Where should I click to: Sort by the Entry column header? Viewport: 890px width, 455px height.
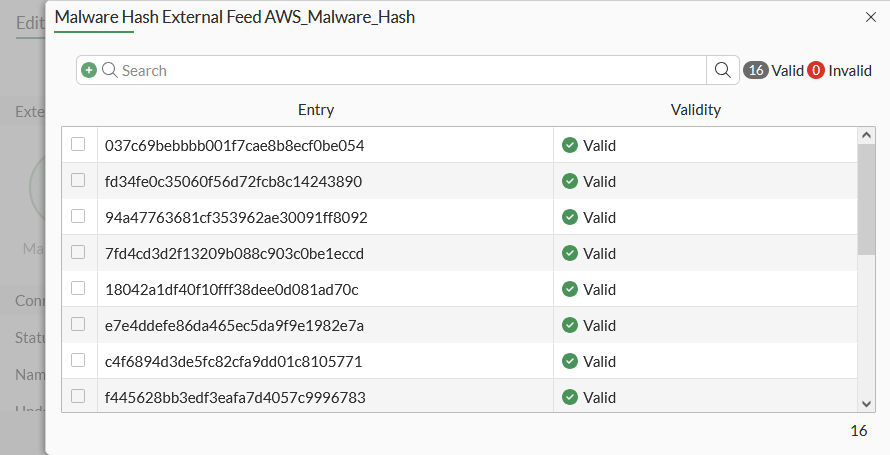[x=316, y=110]
